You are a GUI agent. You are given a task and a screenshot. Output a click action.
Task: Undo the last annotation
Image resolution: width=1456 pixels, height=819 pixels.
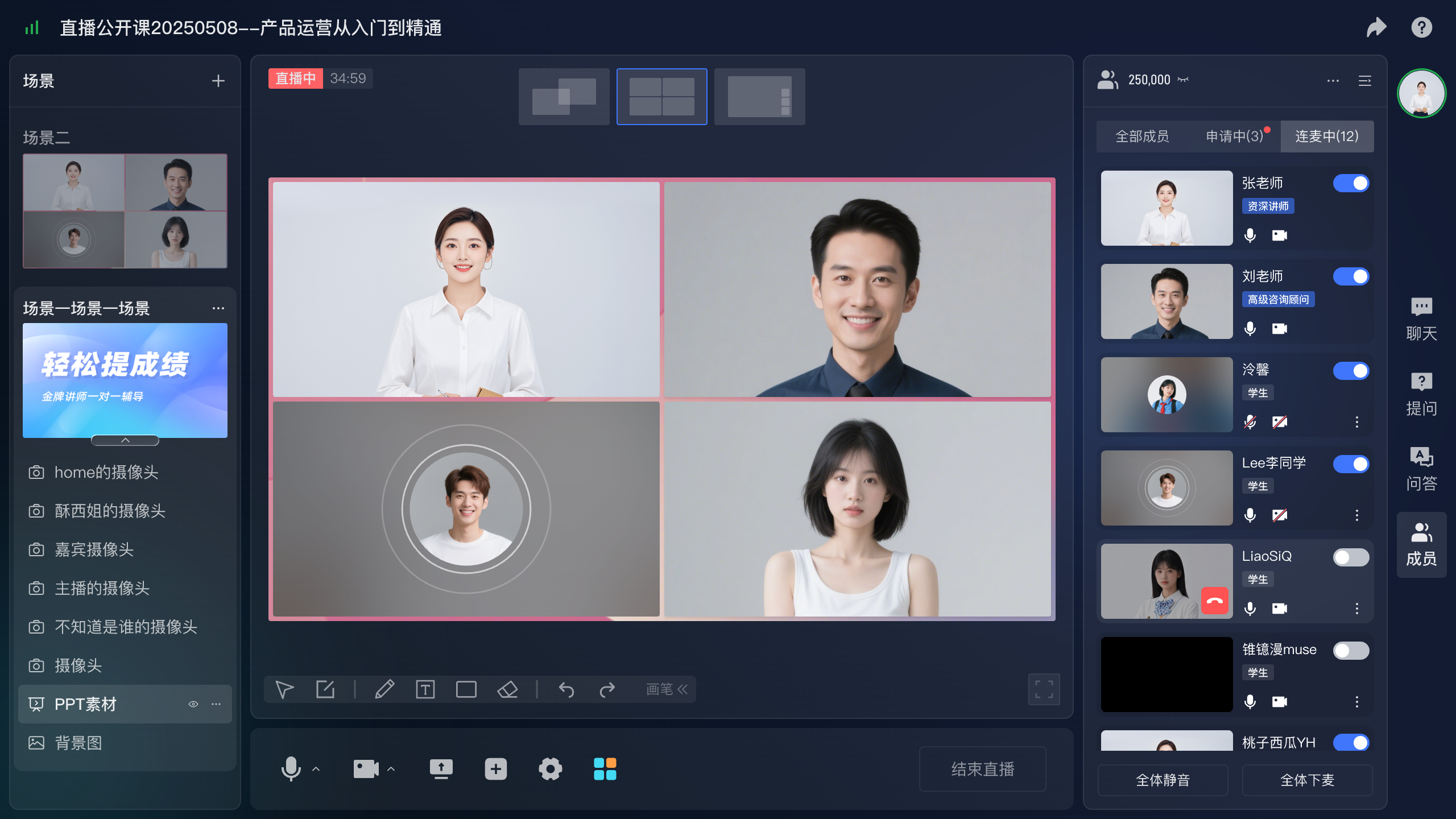(x=566, y=689)
